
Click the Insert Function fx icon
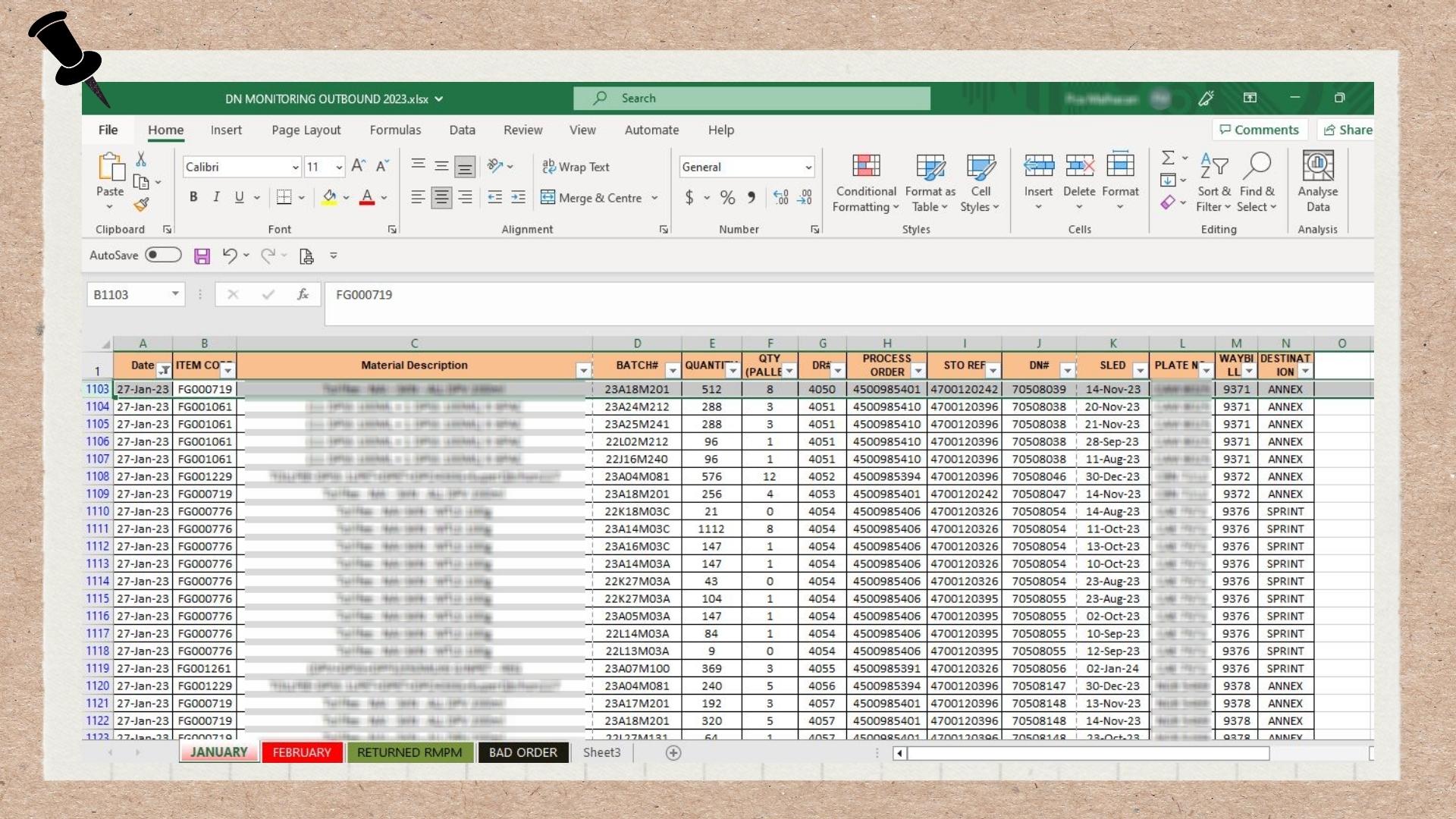303,294
